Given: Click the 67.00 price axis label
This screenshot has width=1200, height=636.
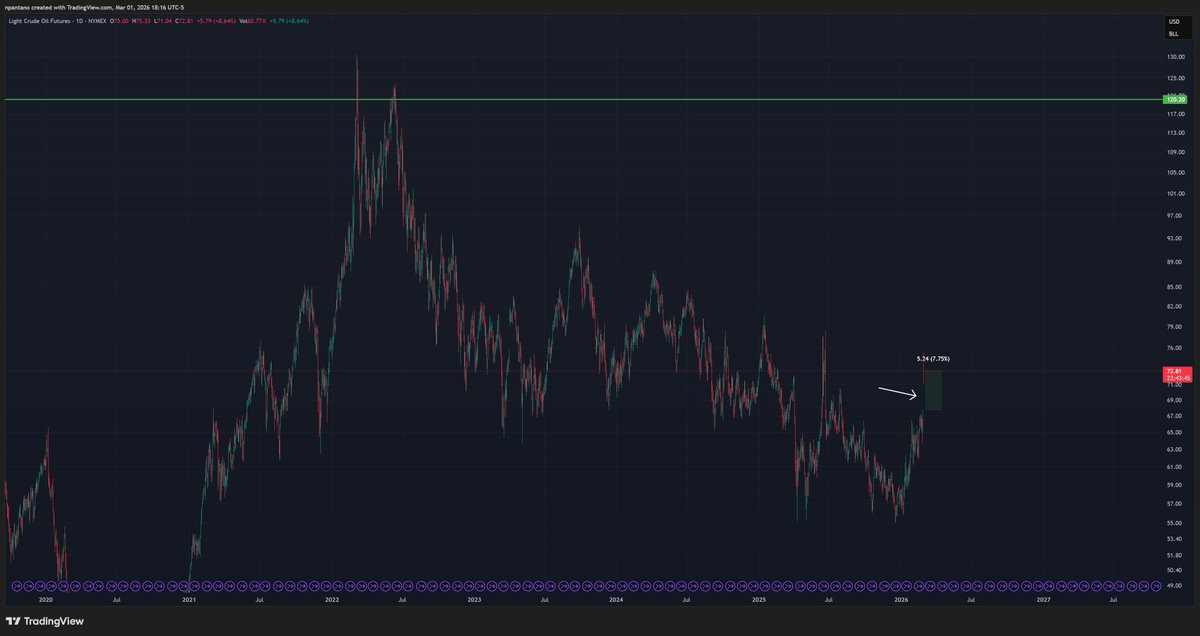Looking at the screenshot, I should [1174, 416].
